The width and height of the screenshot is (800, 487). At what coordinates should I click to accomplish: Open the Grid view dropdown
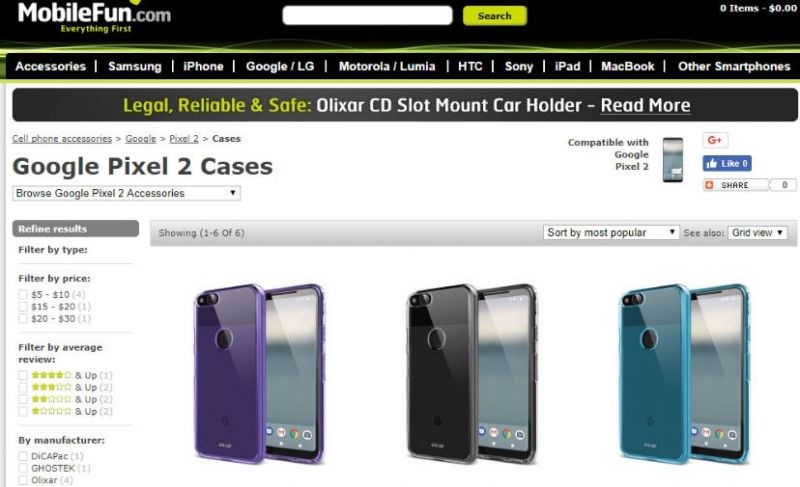(x=757, y=233)
